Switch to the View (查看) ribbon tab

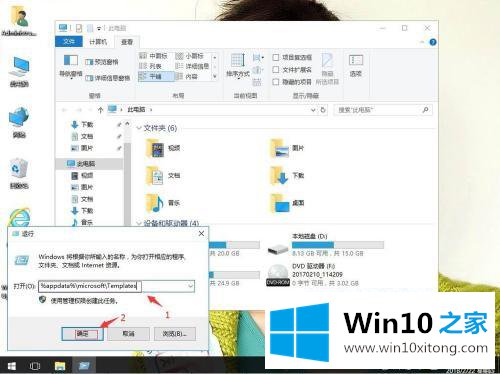(x=127, y=42)
